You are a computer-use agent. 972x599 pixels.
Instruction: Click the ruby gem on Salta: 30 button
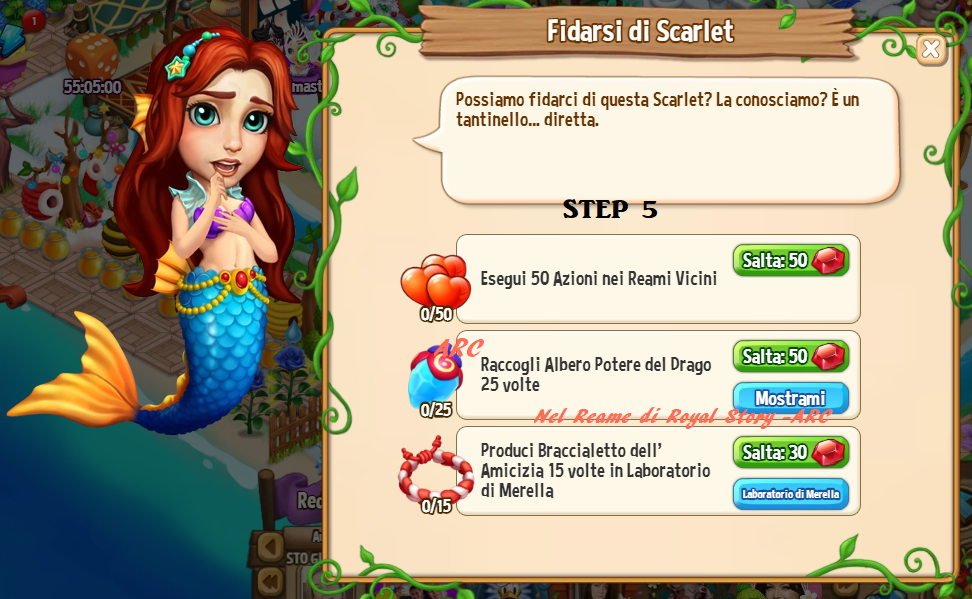pyautogui.click(x=828, y=453)
